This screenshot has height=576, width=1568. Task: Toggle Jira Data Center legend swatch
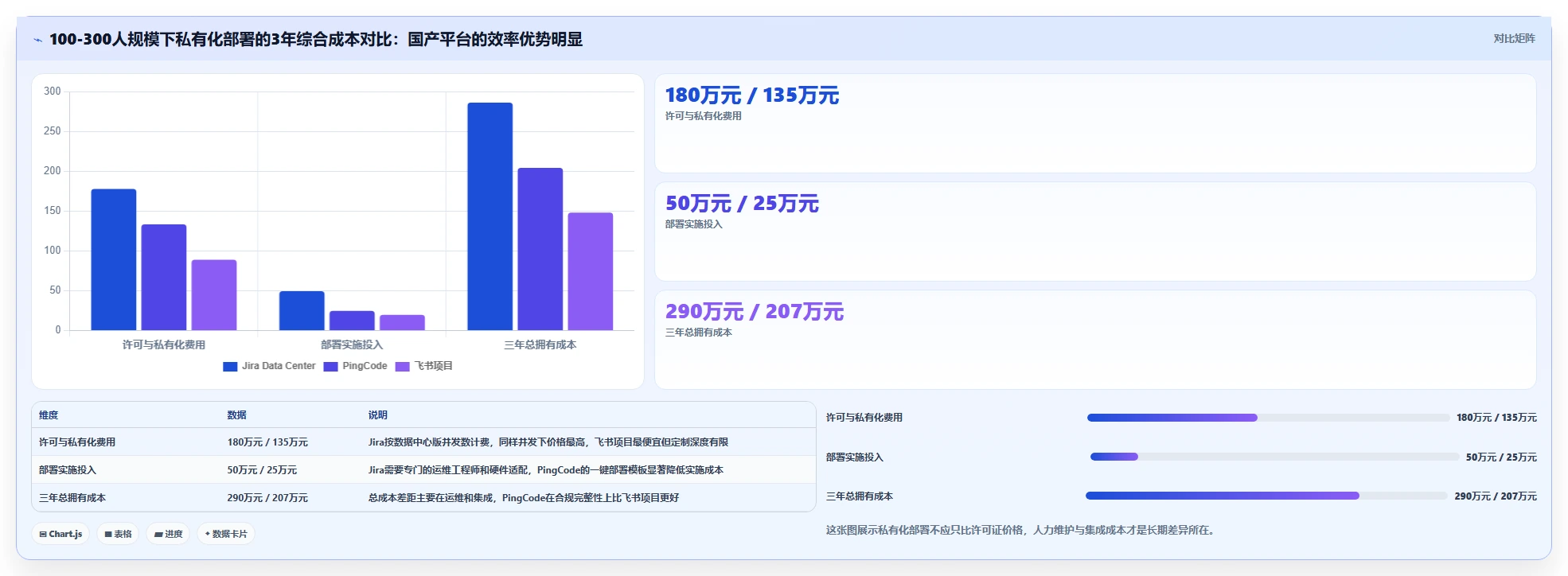coord(230,367)
